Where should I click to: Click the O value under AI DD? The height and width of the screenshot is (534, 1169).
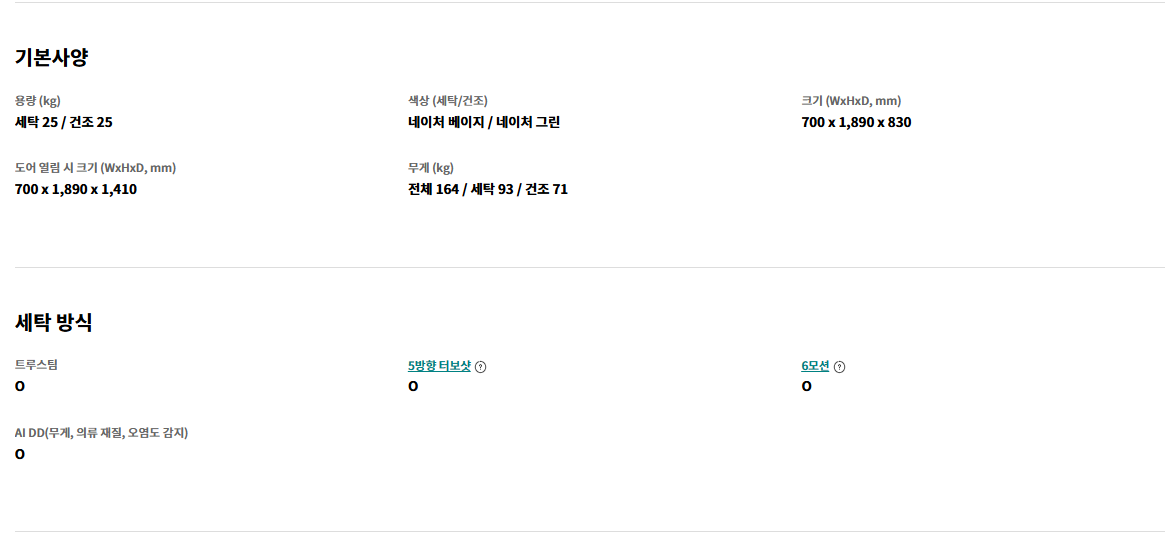pyautogui.click(x=20, y=454)
